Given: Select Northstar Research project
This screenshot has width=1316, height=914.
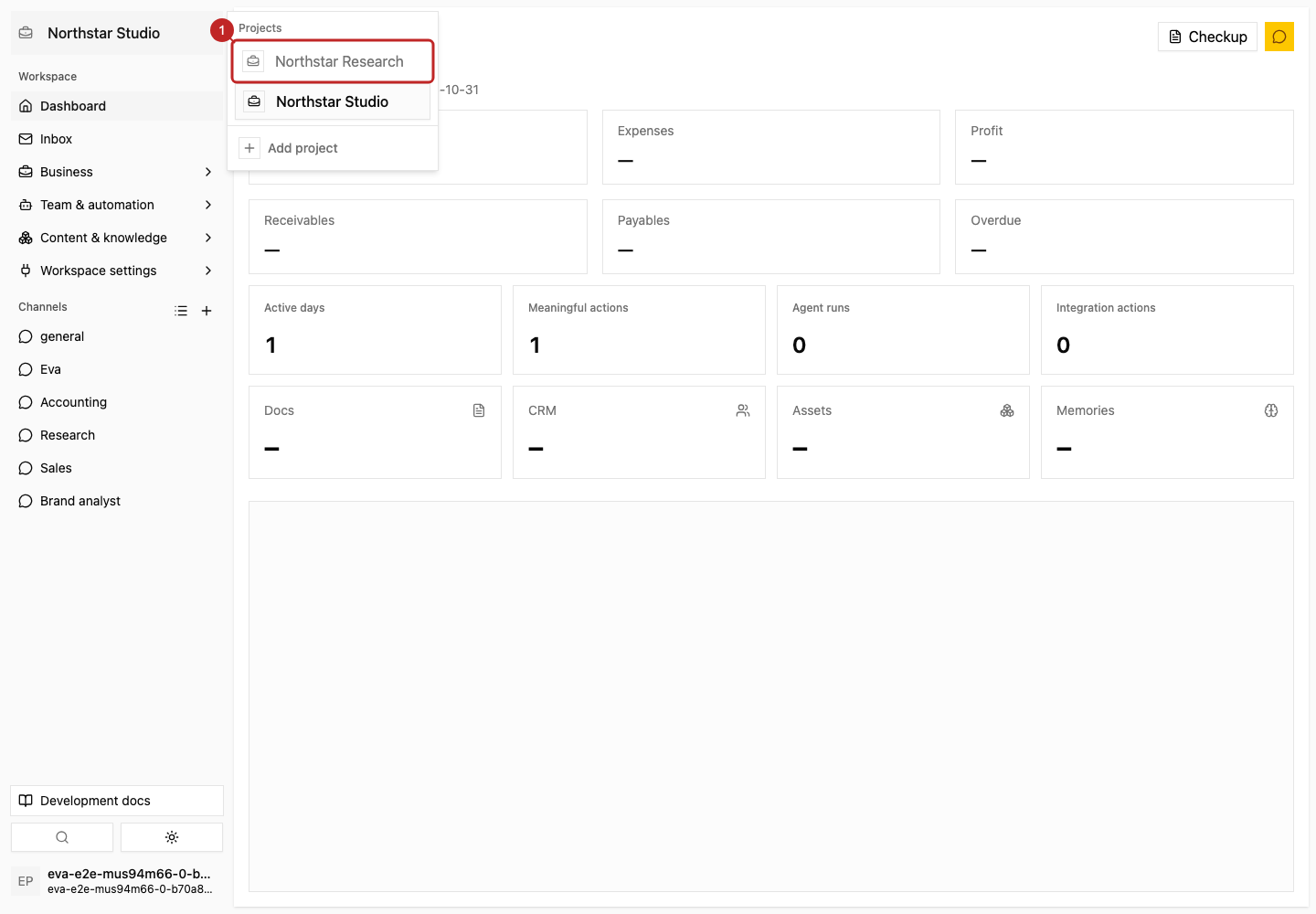Looking at the screenshot, I should (x=333, y=61).
